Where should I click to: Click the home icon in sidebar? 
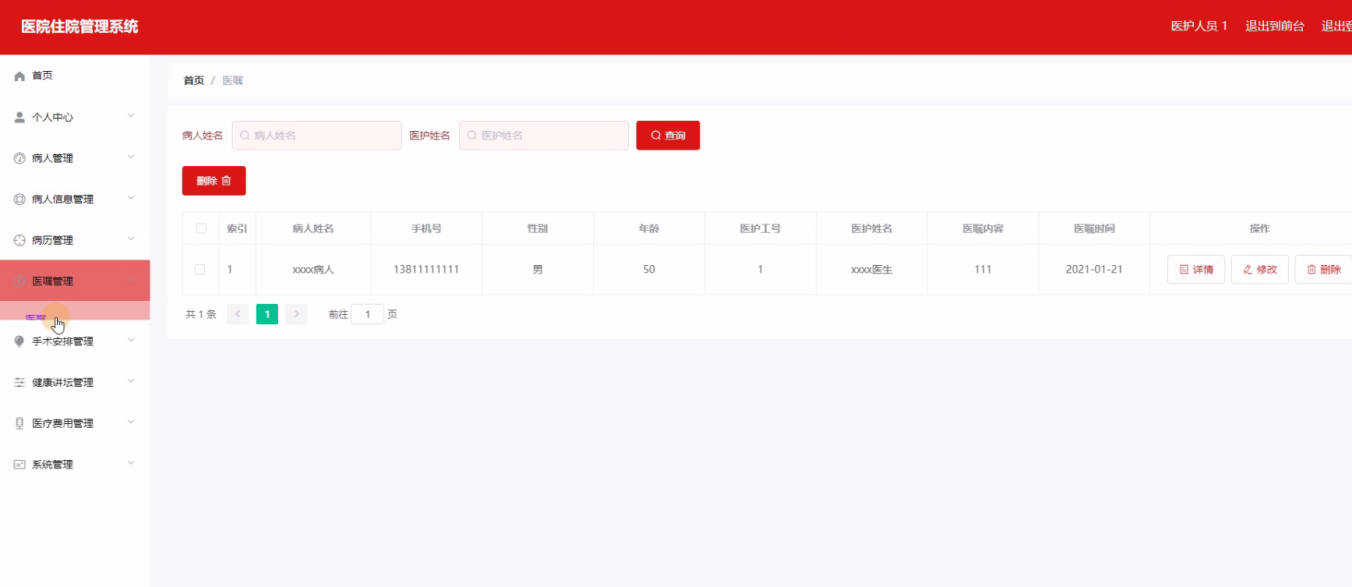click(x=19, y=76)
